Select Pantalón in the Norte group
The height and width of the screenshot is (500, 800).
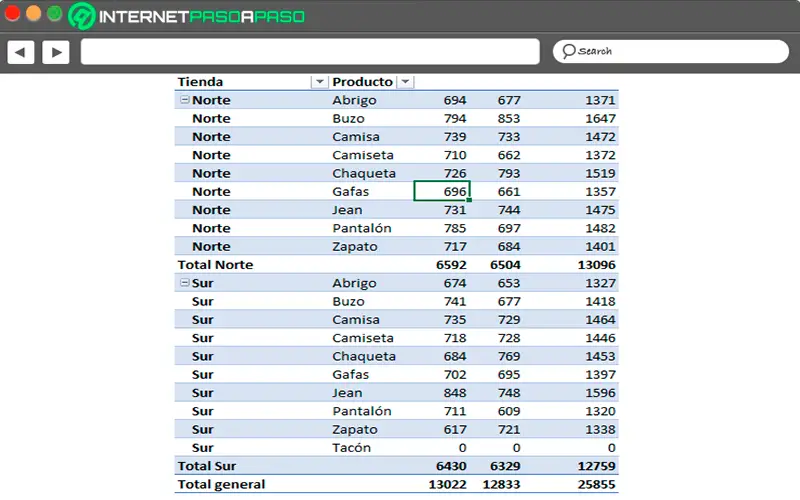click(362, 228)
